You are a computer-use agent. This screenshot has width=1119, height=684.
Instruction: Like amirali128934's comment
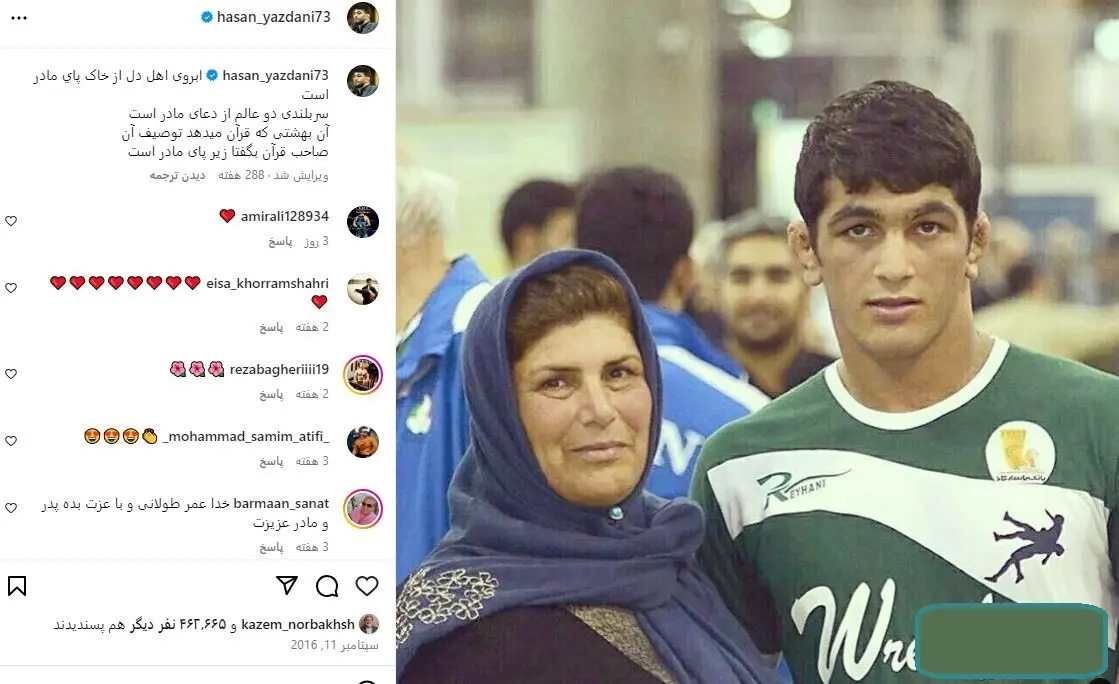coord(11,221)
